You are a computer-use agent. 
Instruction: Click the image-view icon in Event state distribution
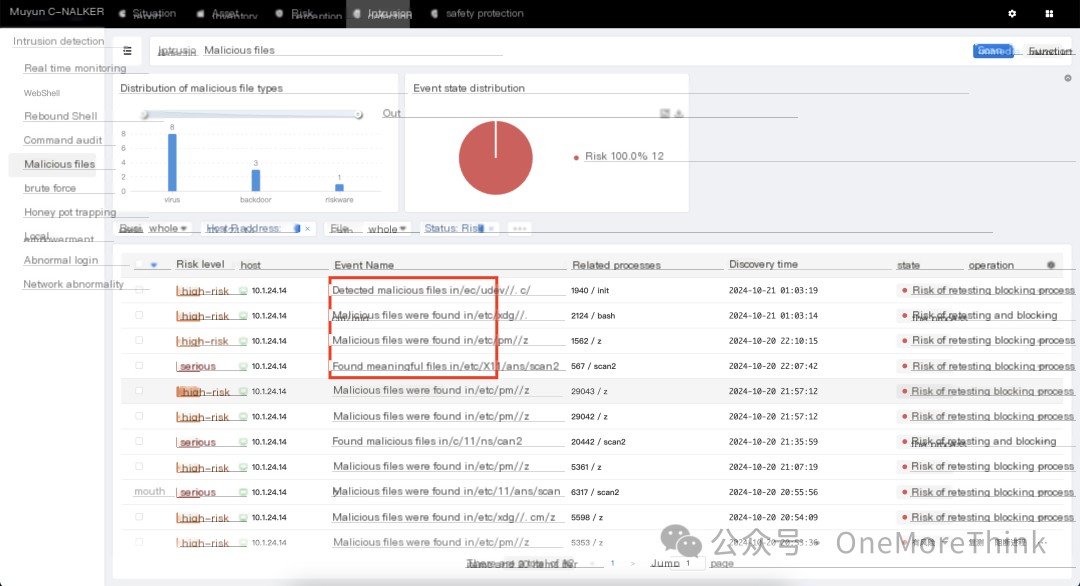pyautogui.click(x=665, y=113)
